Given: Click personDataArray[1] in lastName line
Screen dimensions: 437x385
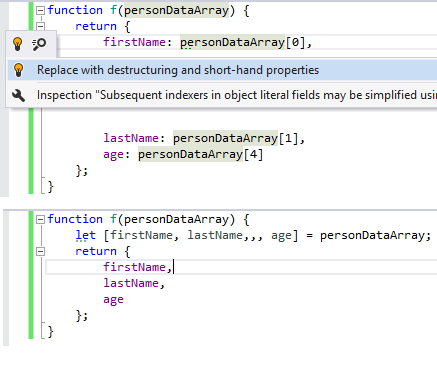Looking at the screenshot, I should coord(235,138).
